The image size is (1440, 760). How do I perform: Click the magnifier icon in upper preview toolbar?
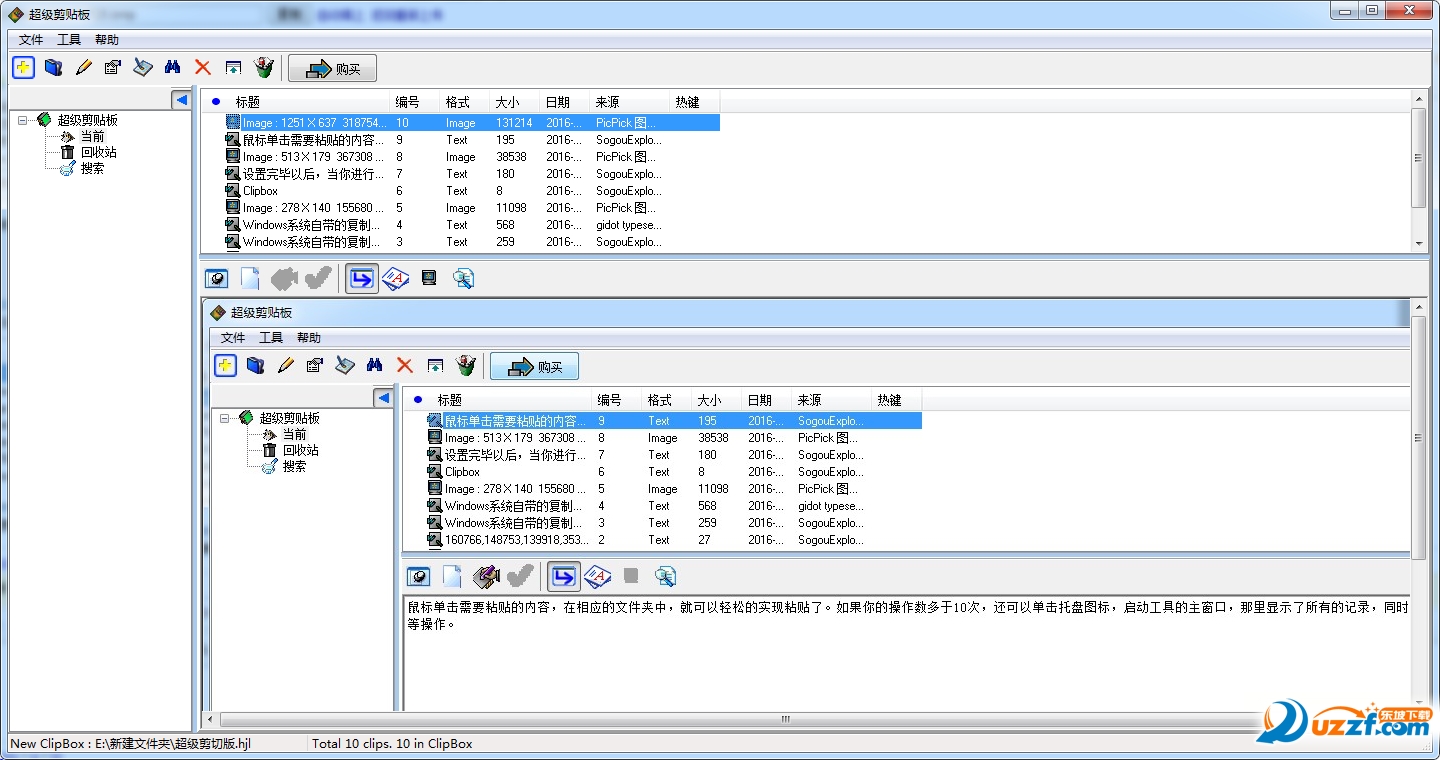pos(463,278)
